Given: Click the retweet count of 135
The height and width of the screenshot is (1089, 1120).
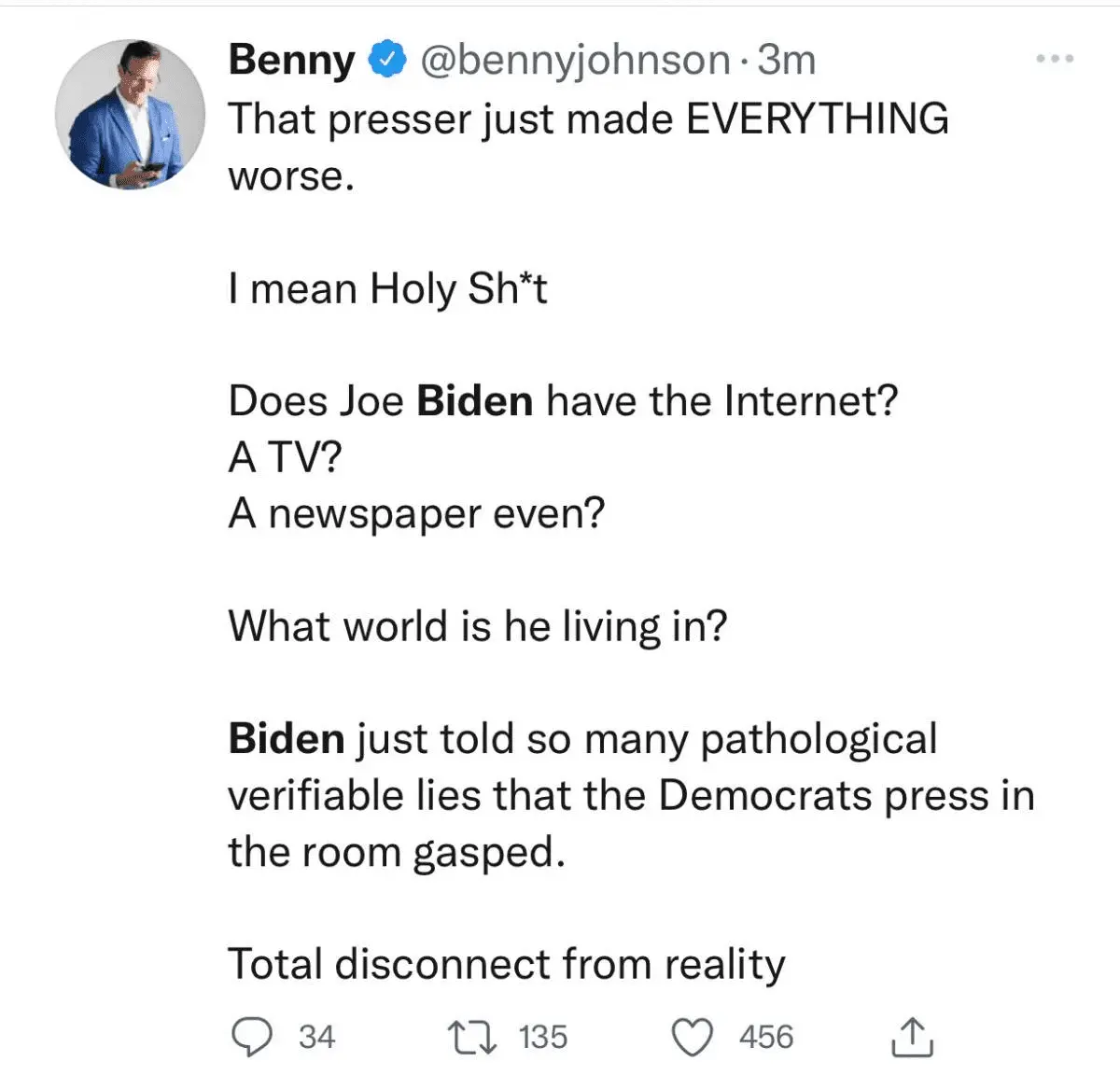Looking at the screenshot, I should click(543, 1037).
